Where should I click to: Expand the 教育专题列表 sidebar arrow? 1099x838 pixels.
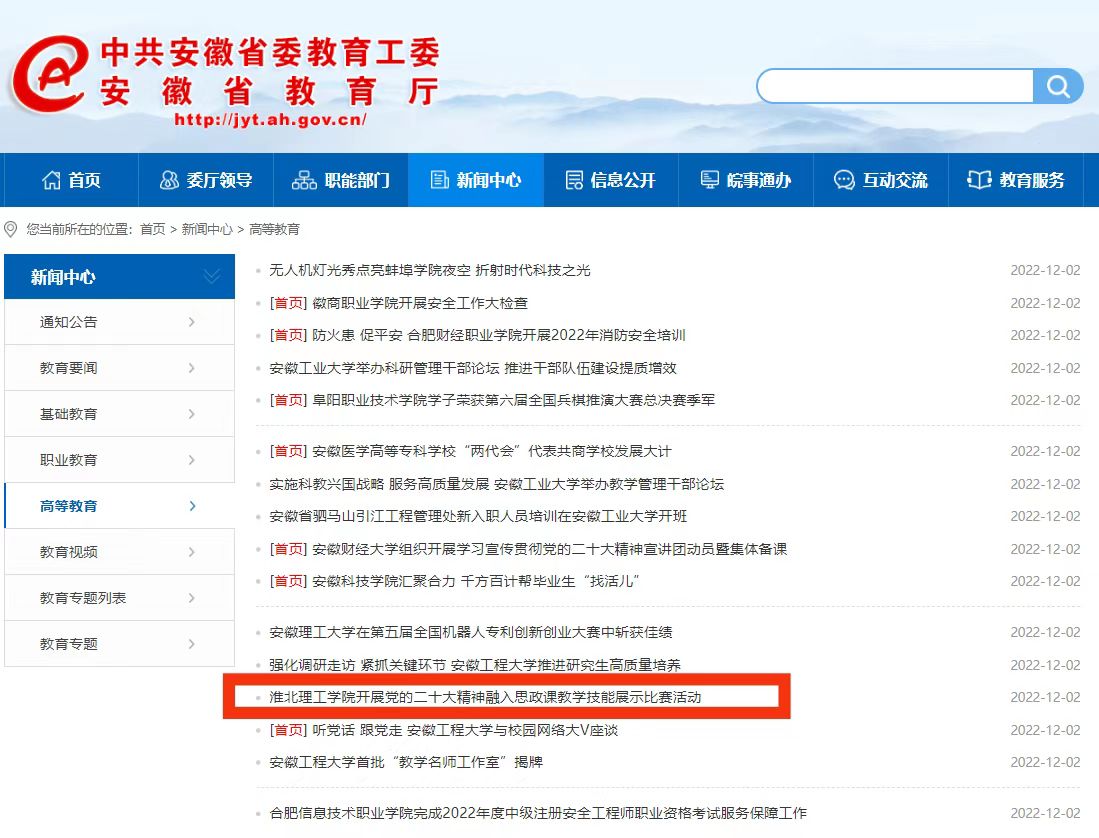coord(191,598)
